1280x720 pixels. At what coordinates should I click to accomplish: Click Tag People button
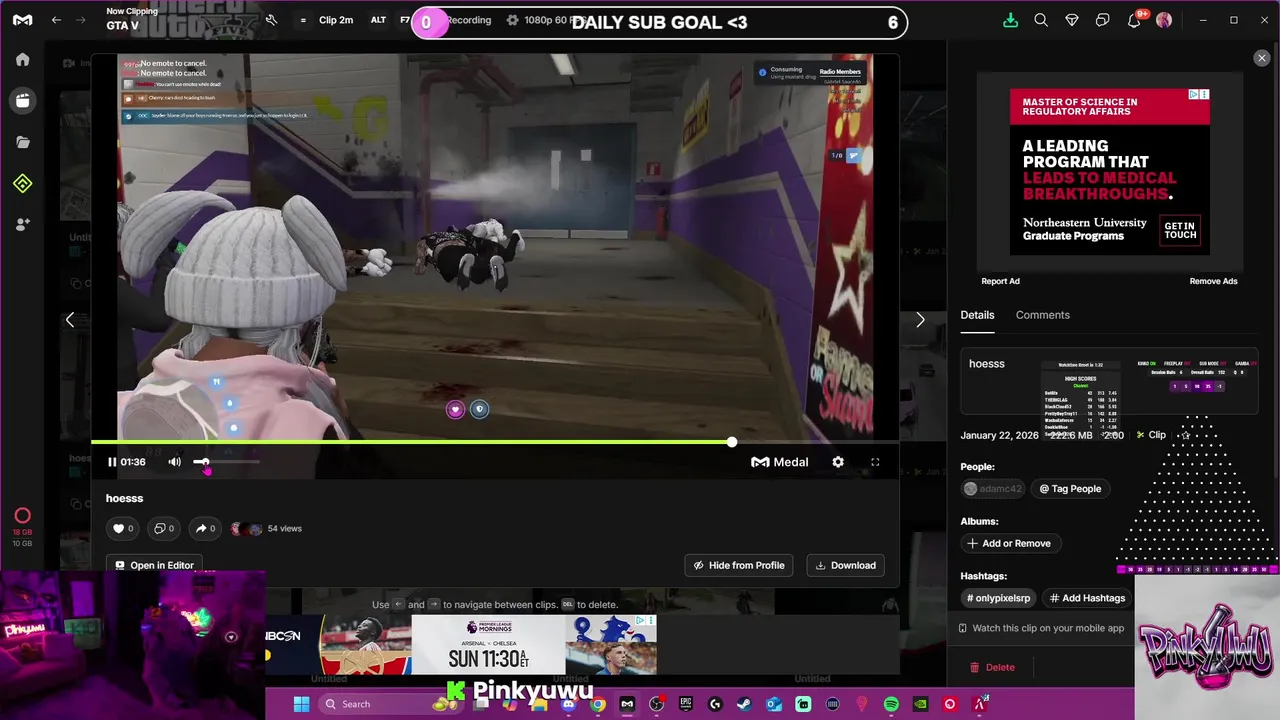(1070, 489)
